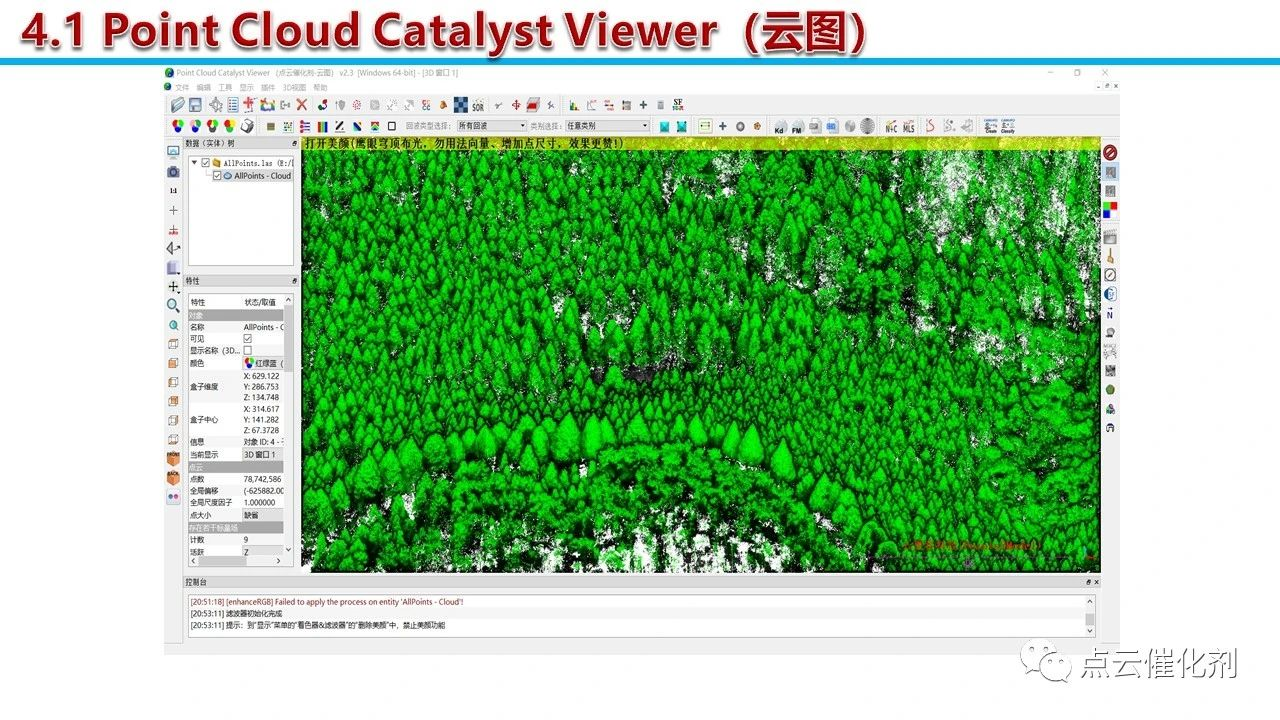Viewport: 1280px width, 720px height.
Task: Click the N+C normals icon
Action: [x=891, y=127]
